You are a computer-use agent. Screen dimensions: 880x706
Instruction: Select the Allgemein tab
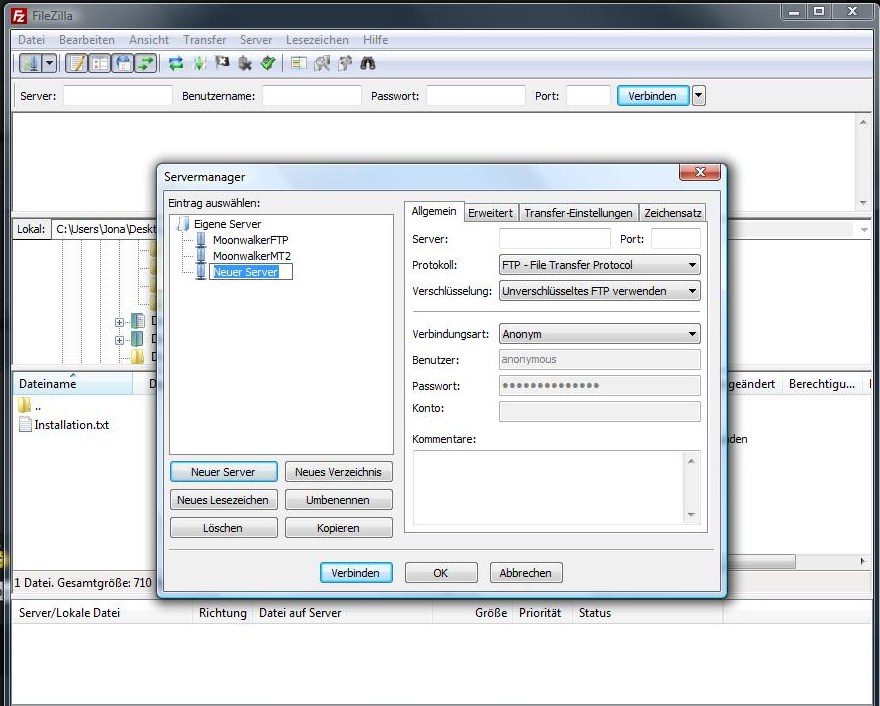pos(434,212)
